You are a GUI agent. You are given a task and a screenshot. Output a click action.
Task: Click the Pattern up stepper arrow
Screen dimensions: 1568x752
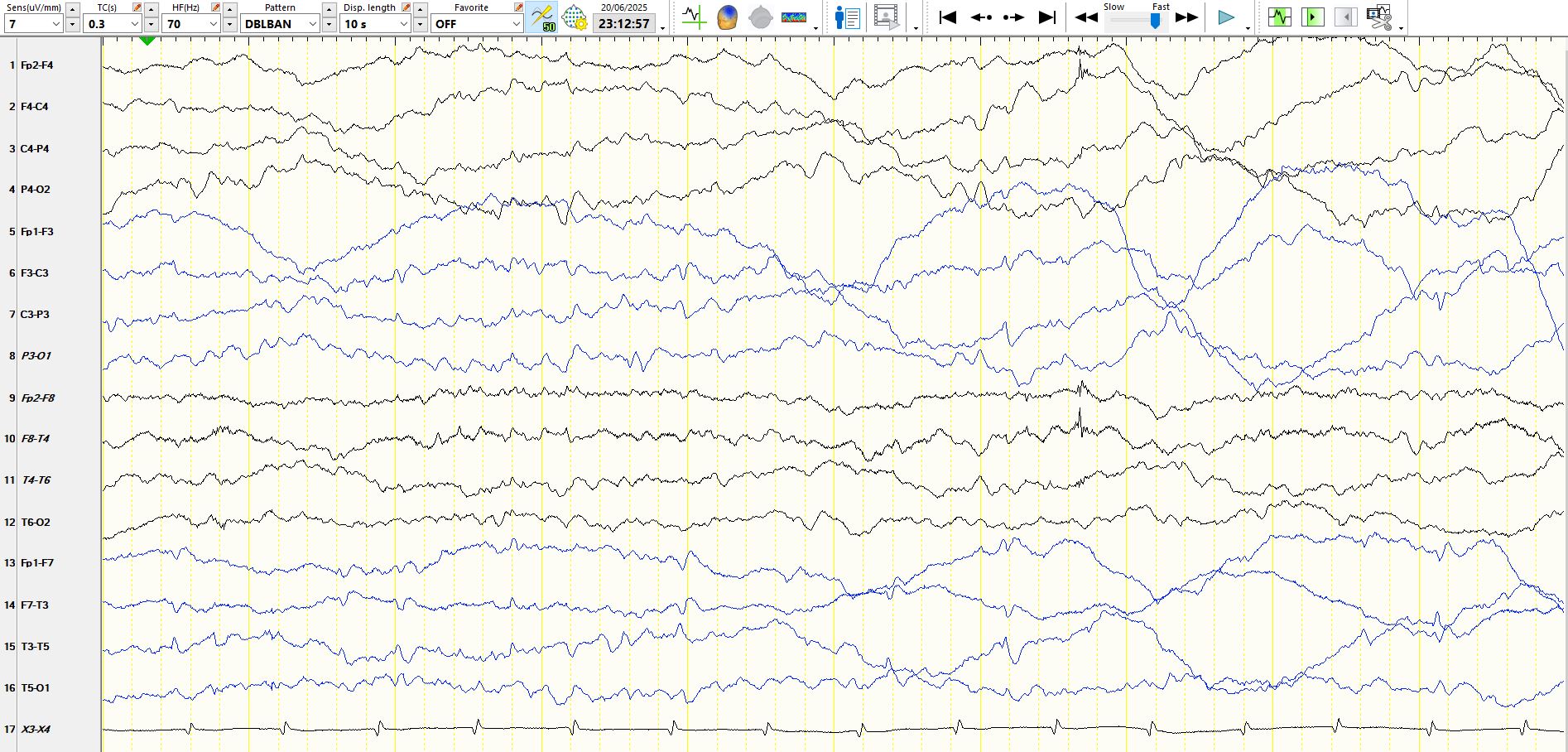tap(329, 8)
